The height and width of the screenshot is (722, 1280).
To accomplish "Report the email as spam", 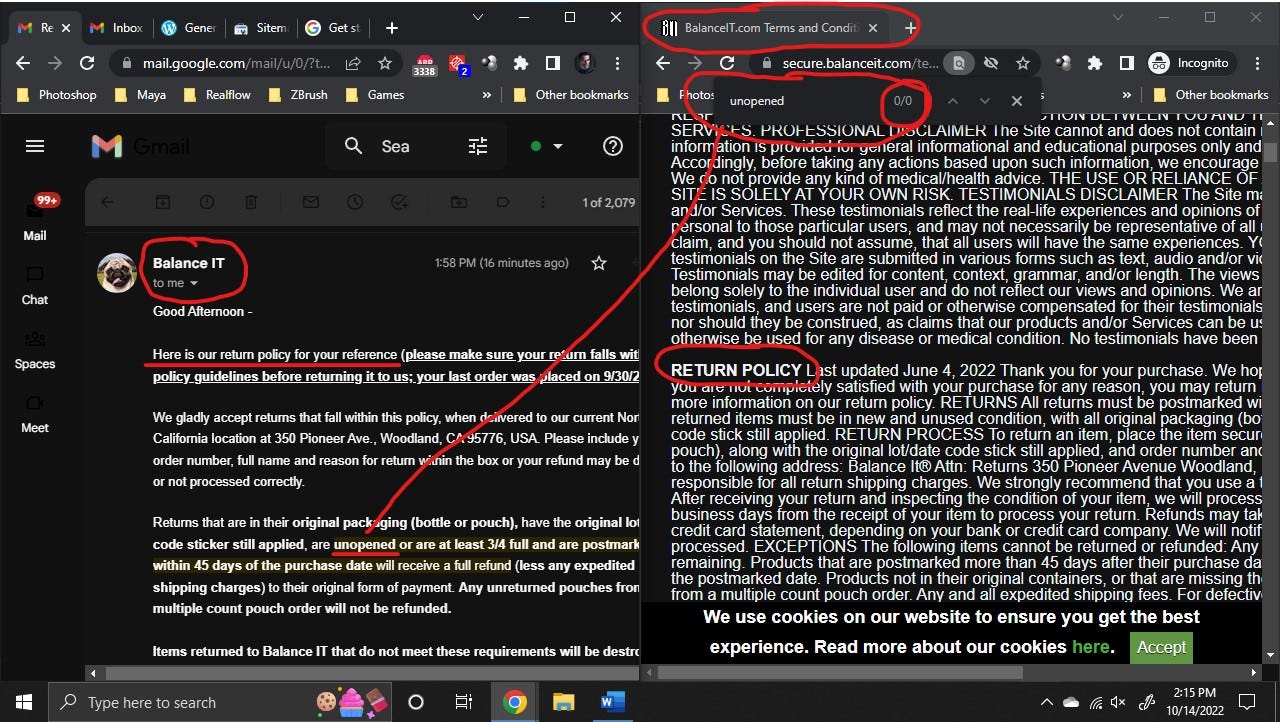I will (x=206, y=202).
